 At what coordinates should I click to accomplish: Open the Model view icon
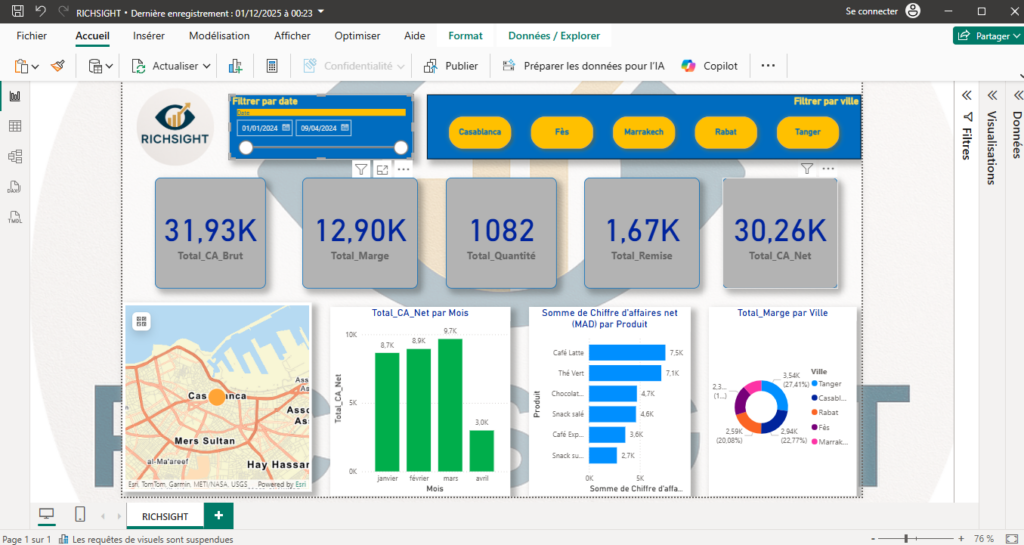click(14, 156)
